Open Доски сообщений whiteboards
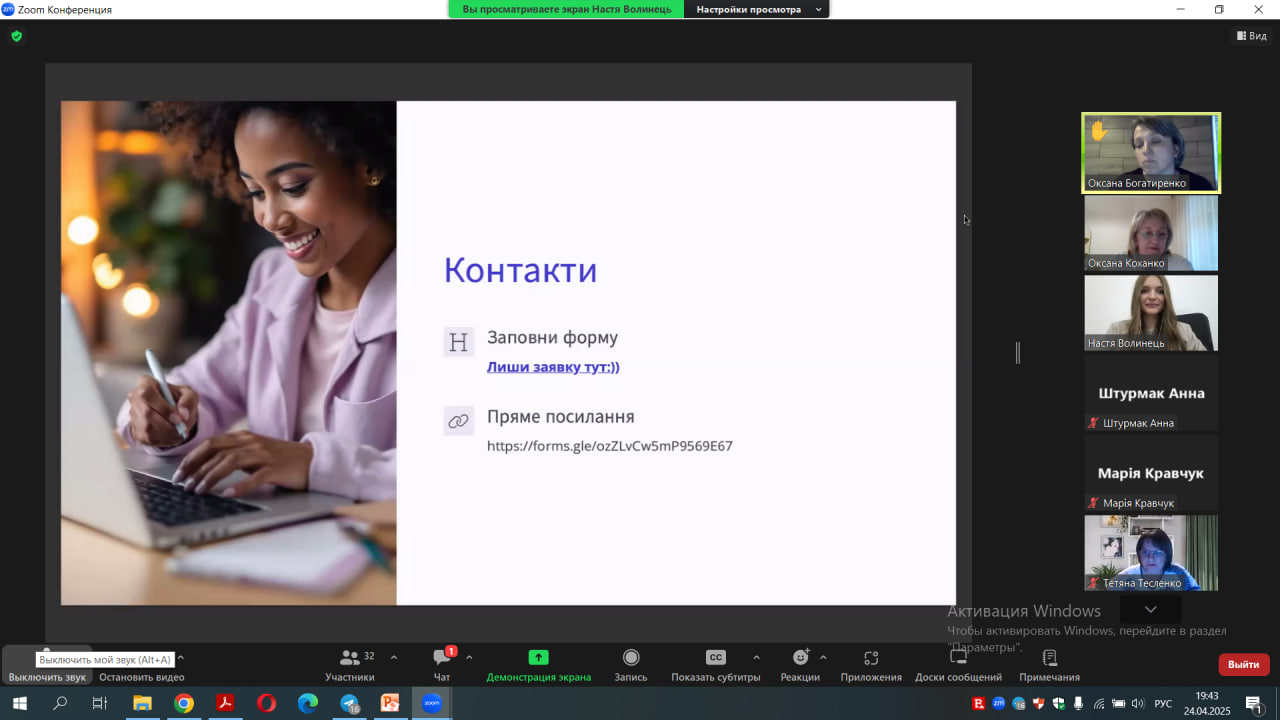Image resolution: width=1280 pixels, height=720 pixels. pos(958,666)
